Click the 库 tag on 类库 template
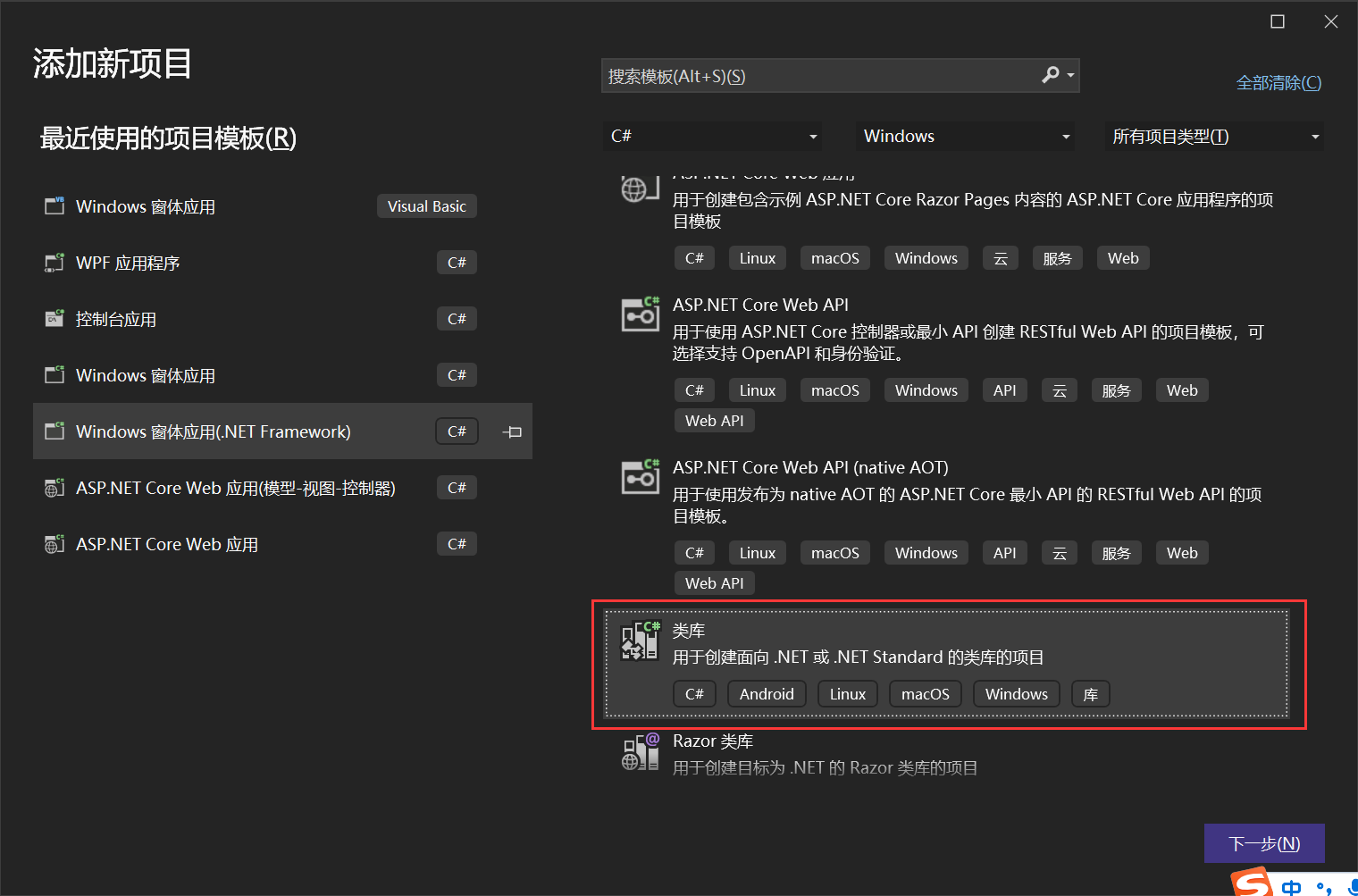This screenshot has width=1358, height=896. point(1090,694)
